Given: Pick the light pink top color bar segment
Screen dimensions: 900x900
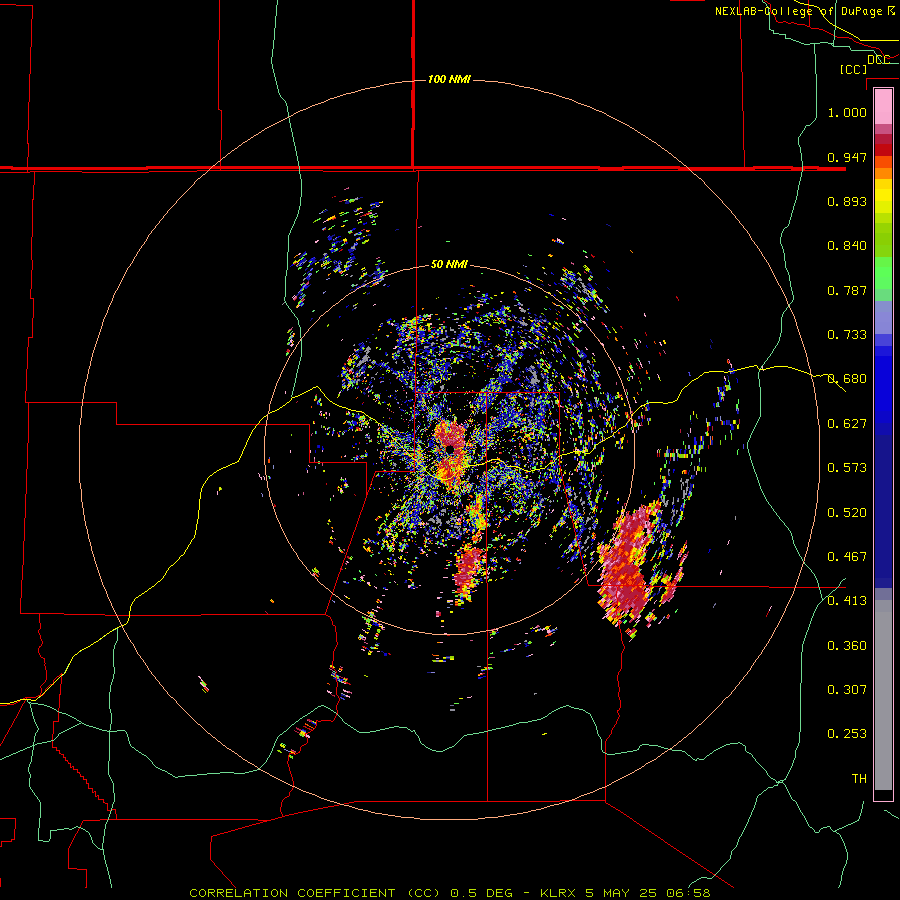Looking at the screenshot, I should 883,107.
